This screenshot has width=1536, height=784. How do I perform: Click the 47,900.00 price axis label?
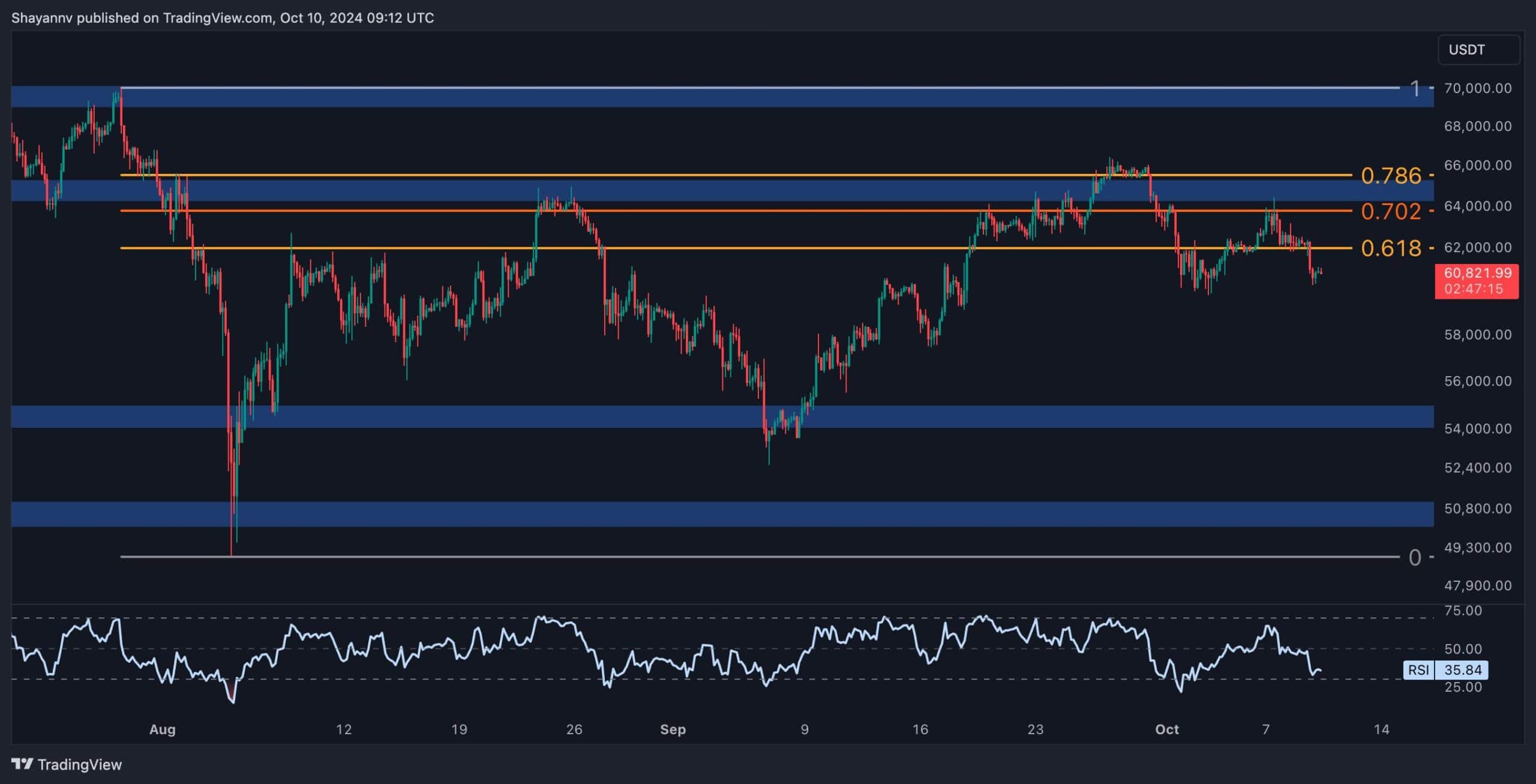pos(1478,585)
